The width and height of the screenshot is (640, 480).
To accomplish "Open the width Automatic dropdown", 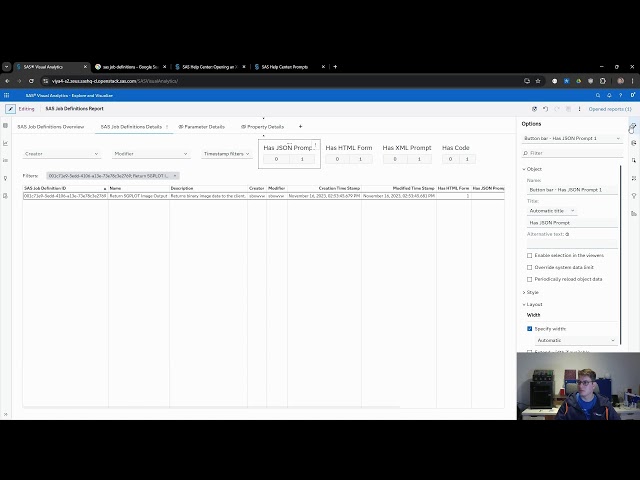I will tap(576, 340).
